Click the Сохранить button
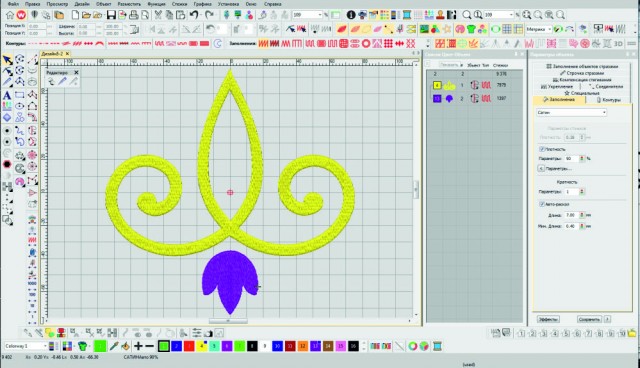640x368 pixels. [x=589, y=319]
